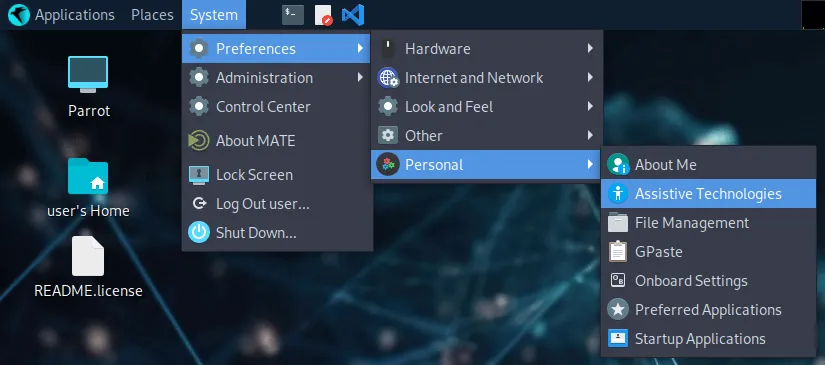
Task: Click the Control Center gear icon
Action: point(198,107)
